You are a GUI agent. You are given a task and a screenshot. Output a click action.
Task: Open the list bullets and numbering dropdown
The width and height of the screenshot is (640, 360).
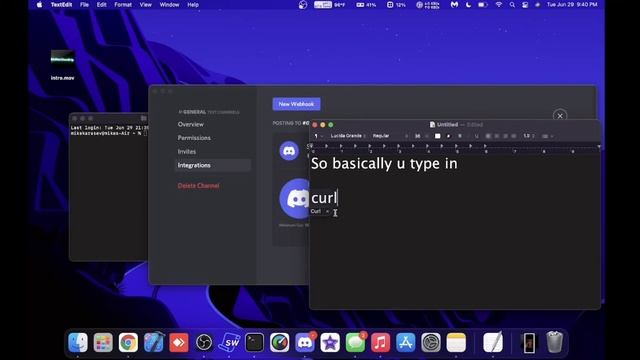[x=547, y=136]
